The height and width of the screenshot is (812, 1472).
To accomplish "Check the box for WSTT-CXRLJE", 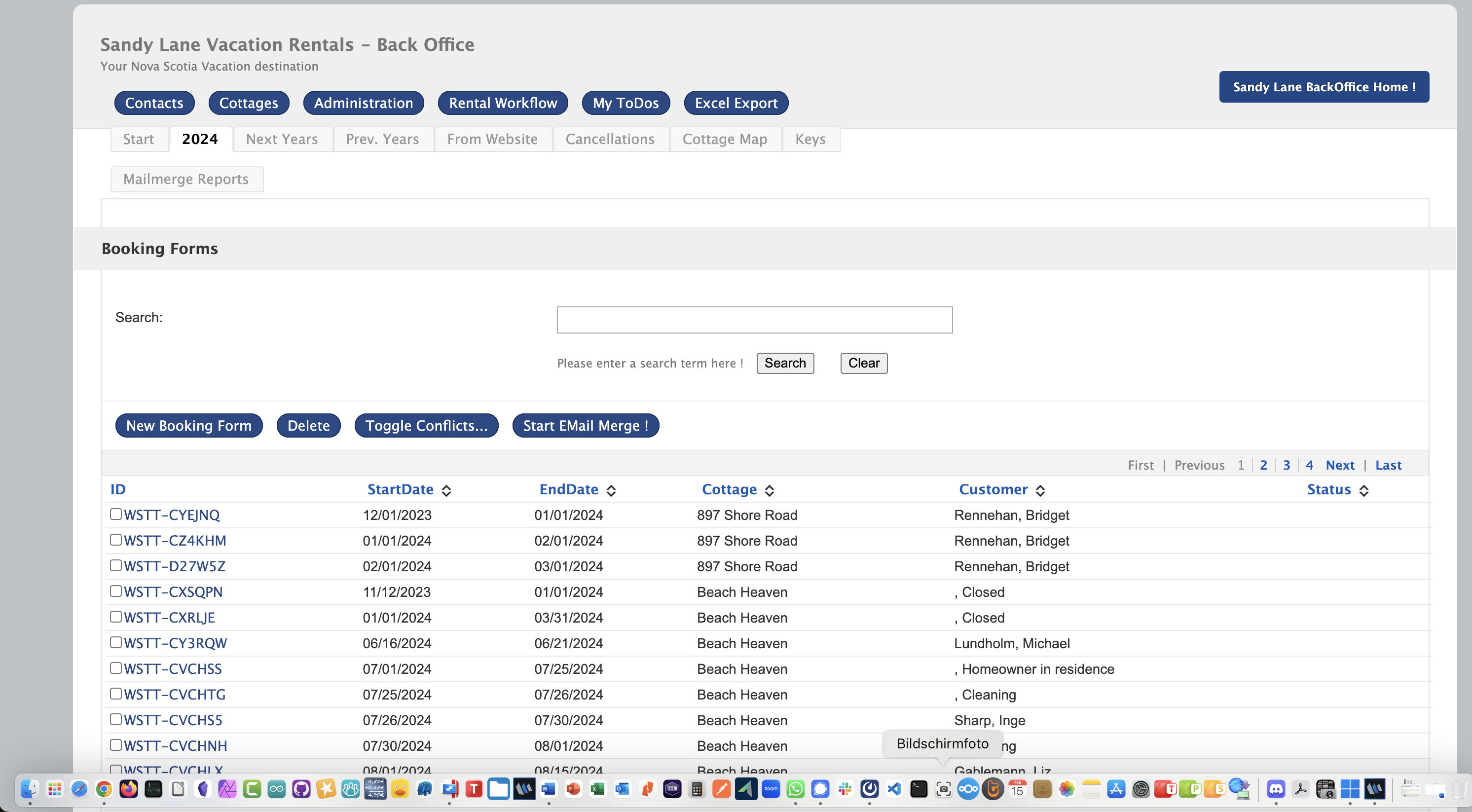I will [115, 617].
